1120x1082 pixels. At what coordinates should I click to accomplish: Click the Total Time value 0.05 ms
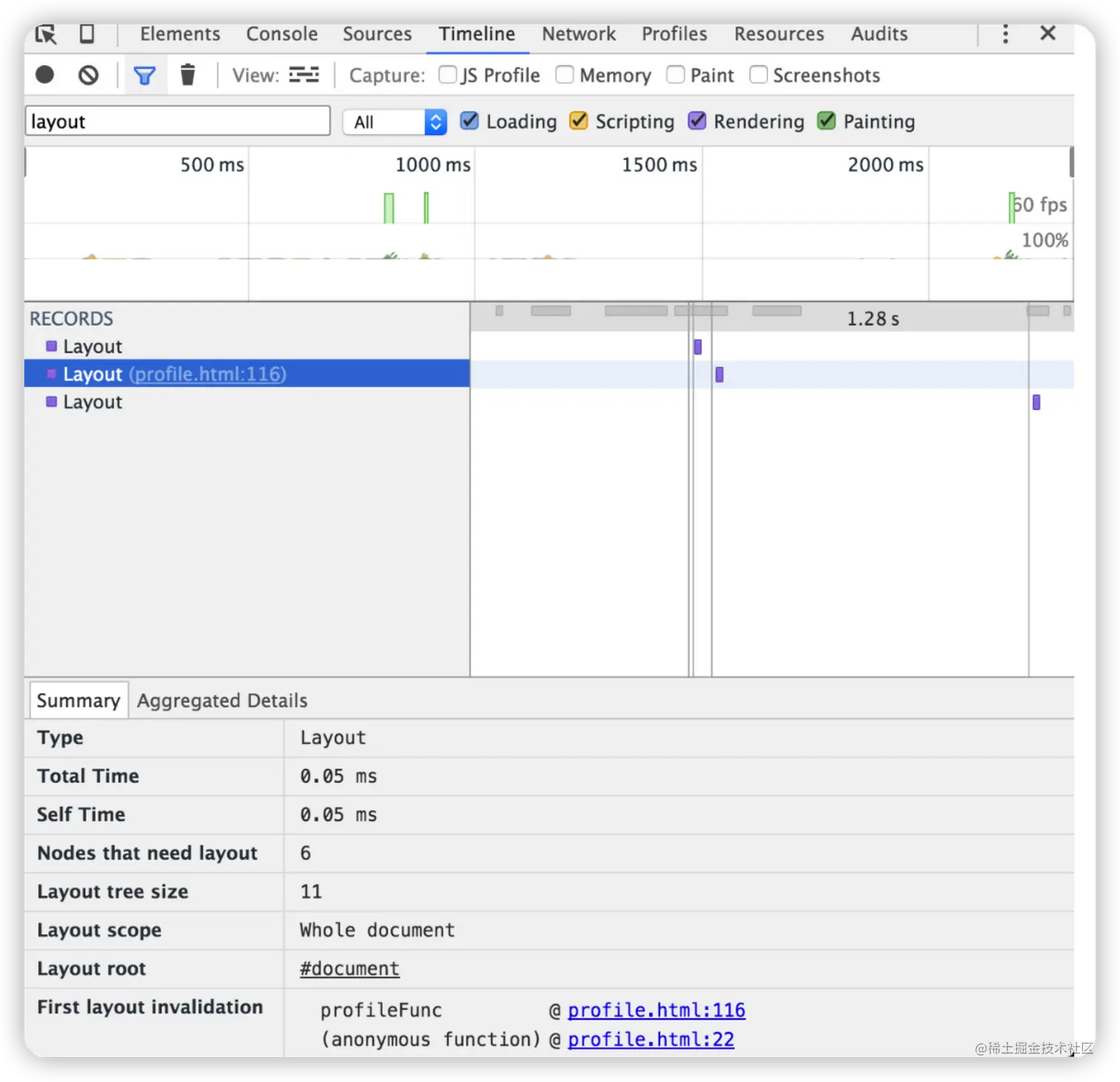(339, 776)
